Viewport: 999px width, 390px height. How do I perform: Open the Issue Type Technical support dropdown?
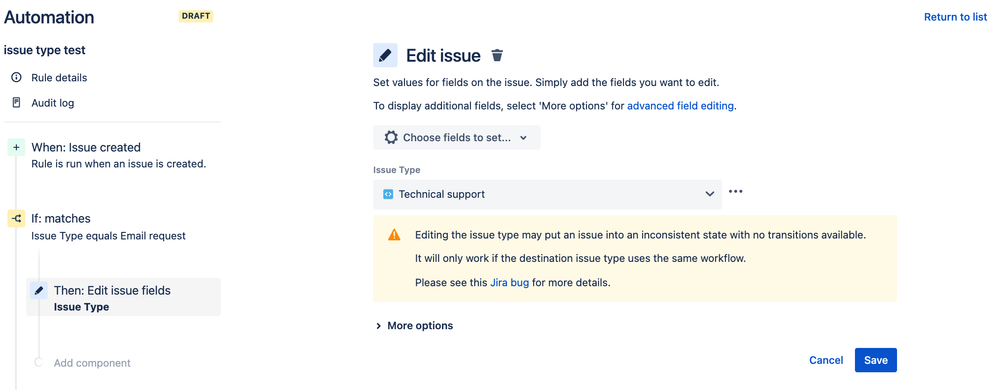pos(547,194)
